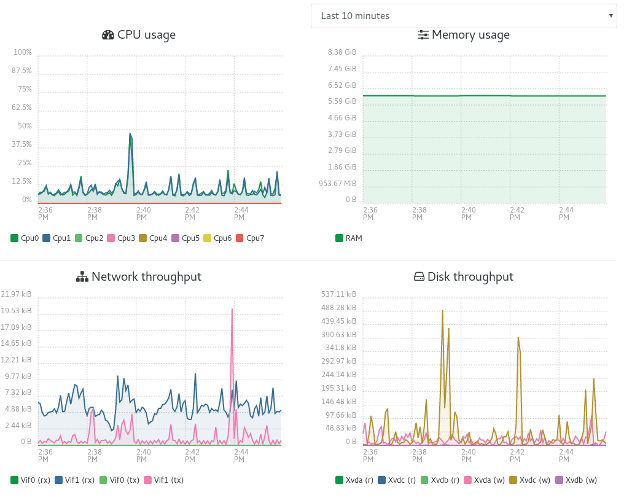
Task: Click the 21.97 kB network axis label
Action: [x=16, y=294]
